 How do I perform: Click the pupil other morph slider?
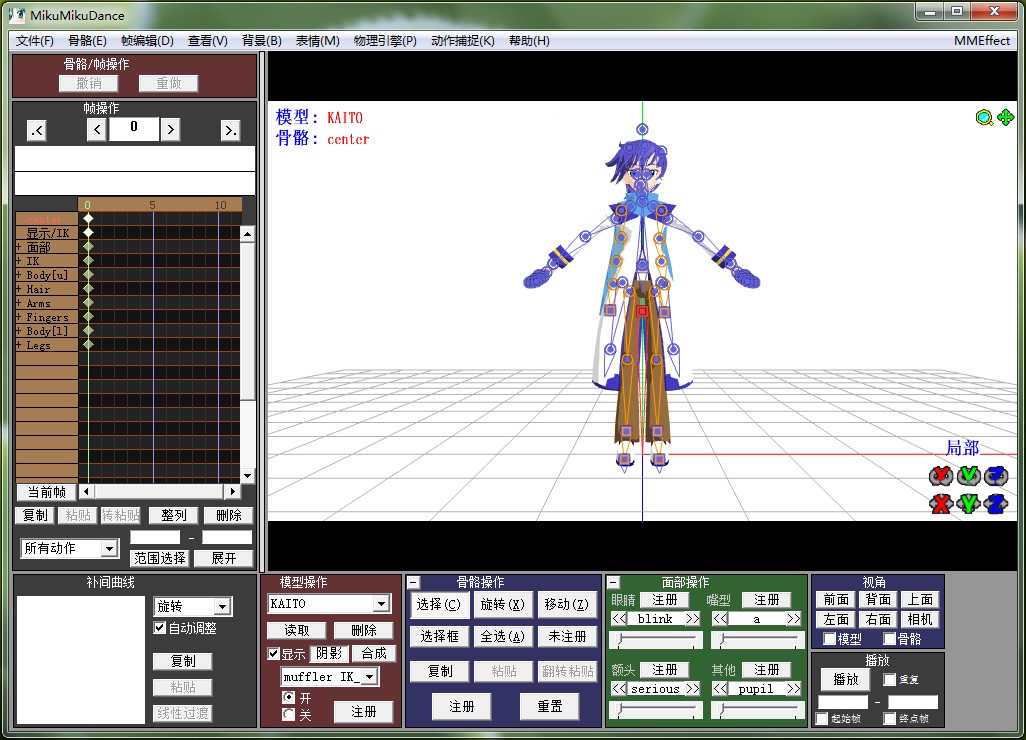point(758,709)
